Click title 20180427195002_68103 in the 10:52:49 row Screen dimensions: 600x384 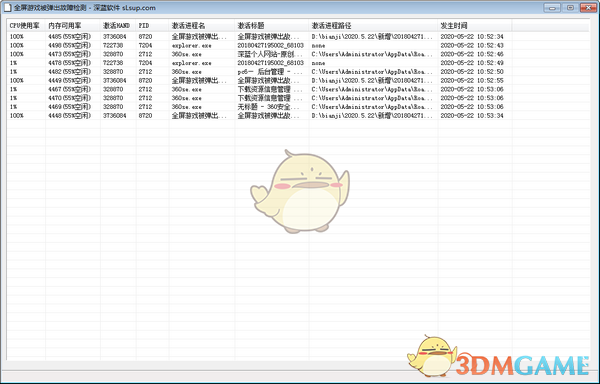[271, 63]
